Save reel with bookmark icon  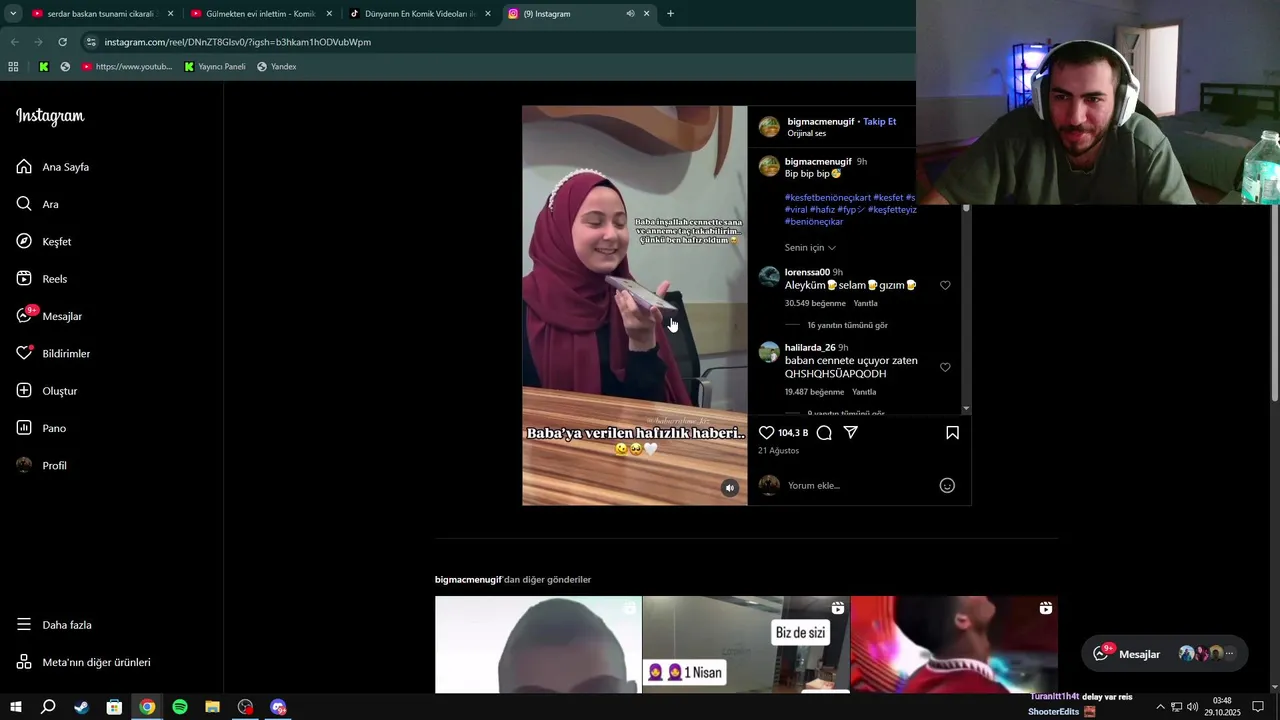[952, 433]
